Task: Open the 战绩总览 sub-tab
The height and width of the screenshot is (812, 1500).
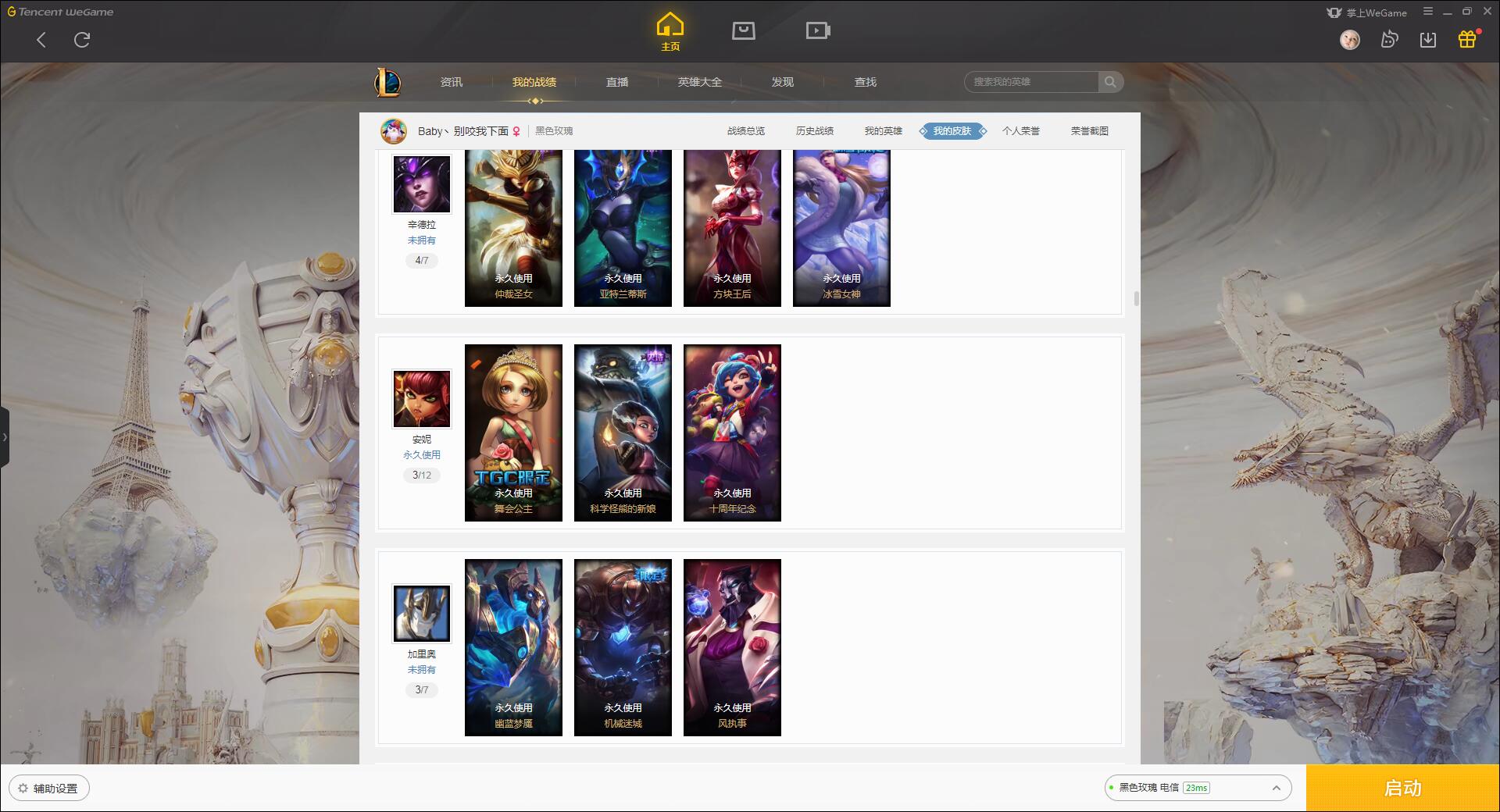Action: click(x=746, y=131)
